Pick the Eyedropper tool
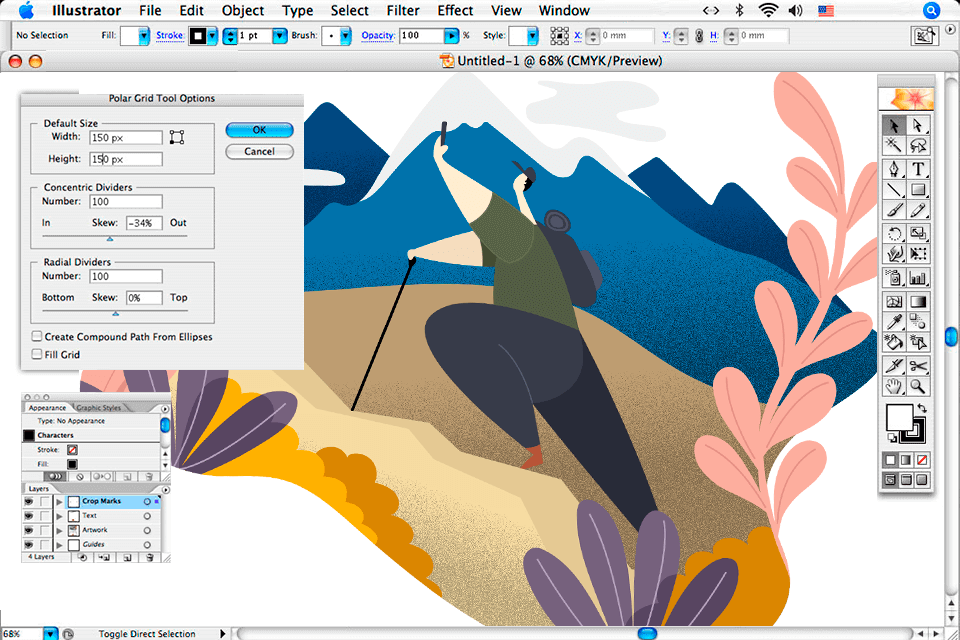This screenshot has height=640, width=960. coord(893,322)
